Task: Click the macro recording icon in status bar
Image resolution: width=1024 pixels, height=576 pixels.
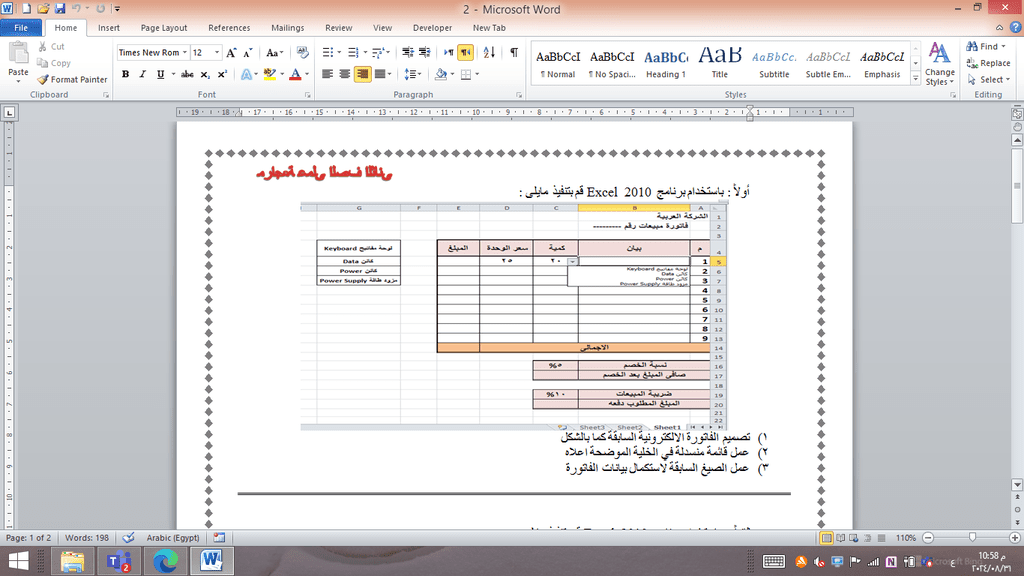Action: point(219,537)
